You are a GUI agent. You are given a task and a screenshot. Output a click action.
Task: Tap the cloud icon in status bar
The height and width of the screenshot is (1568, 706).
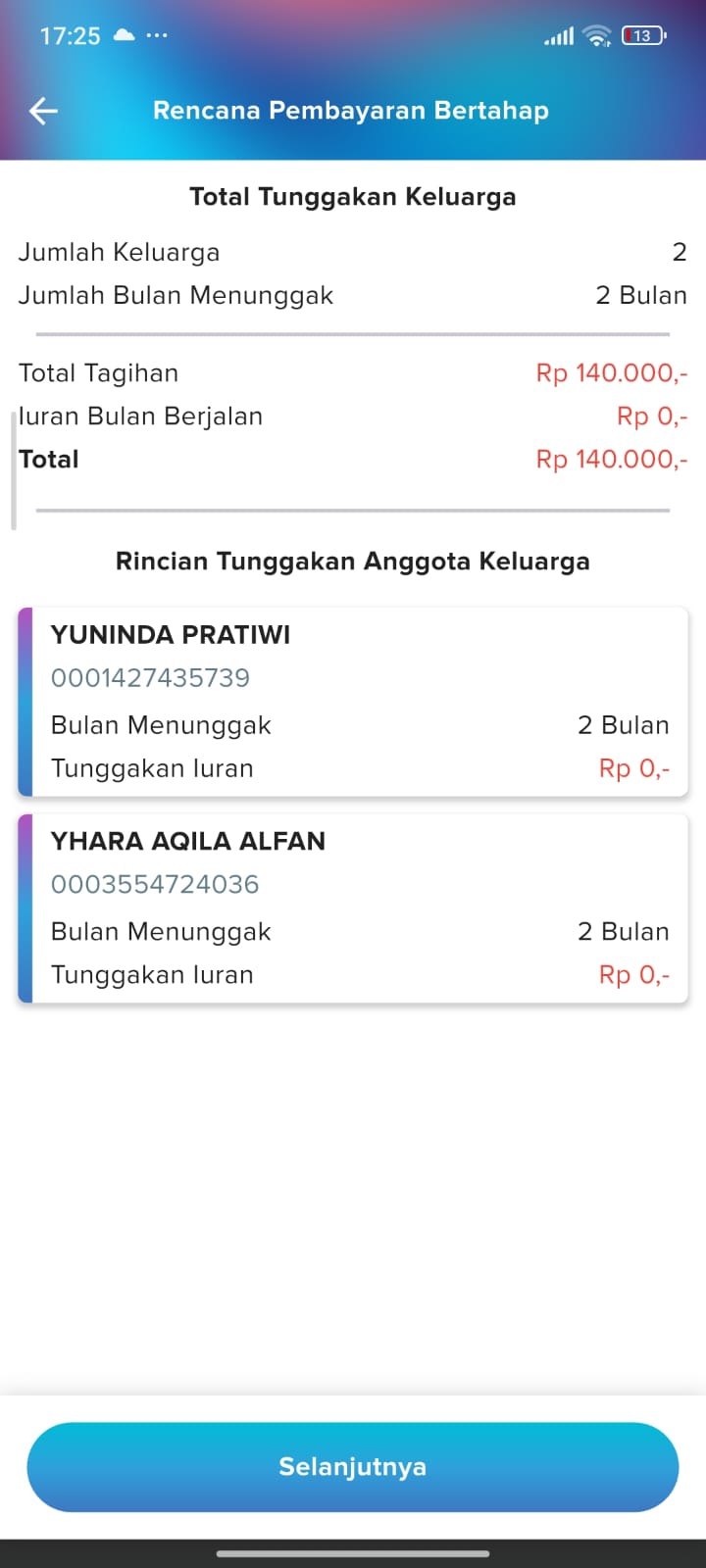[x=125, y=35]
